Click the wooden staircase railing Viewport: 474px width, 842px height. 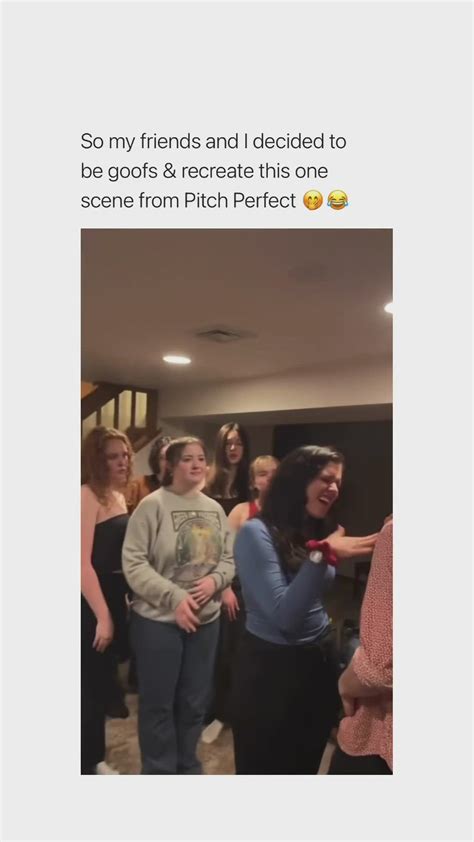pos(120,410)
